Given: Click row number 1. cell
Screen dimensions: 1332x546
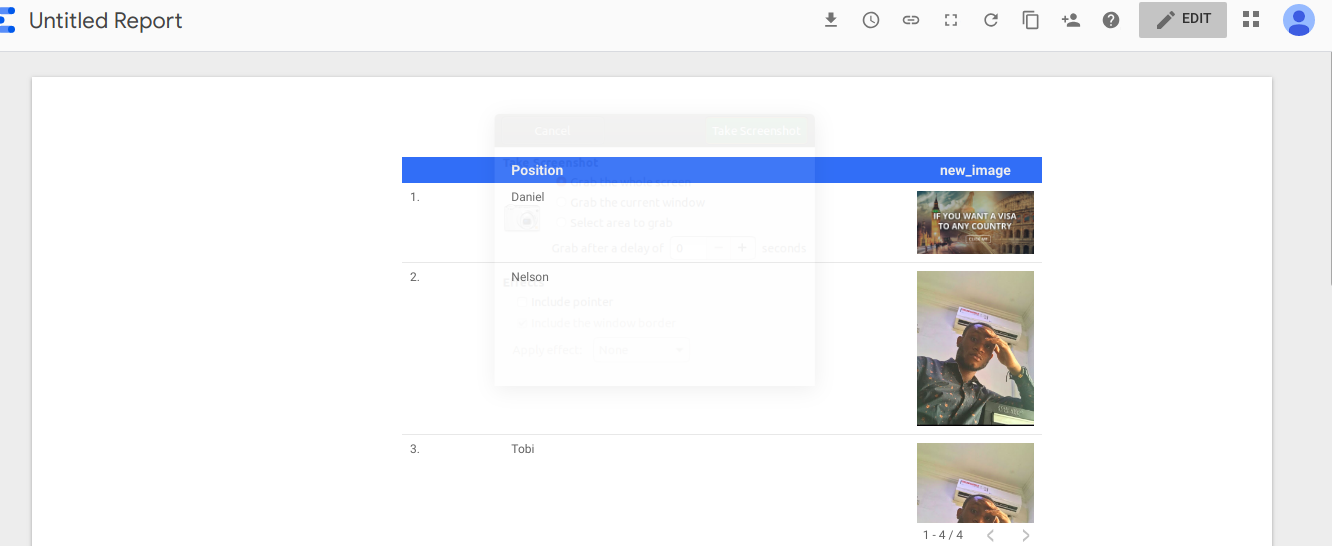Looking at the screenshot, I should point(415,197).
